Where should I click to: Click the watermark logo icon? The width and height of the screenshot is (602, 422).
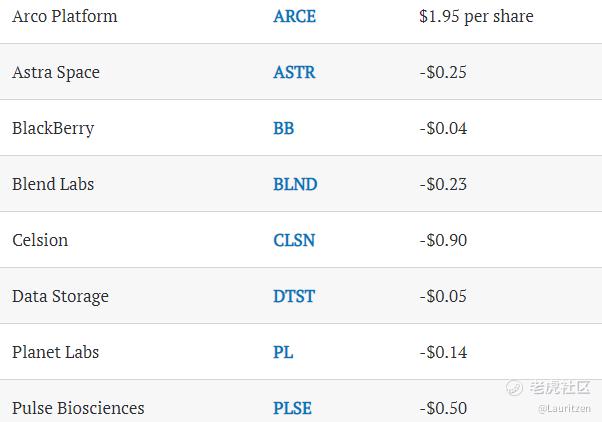click(x=514, y=387)
